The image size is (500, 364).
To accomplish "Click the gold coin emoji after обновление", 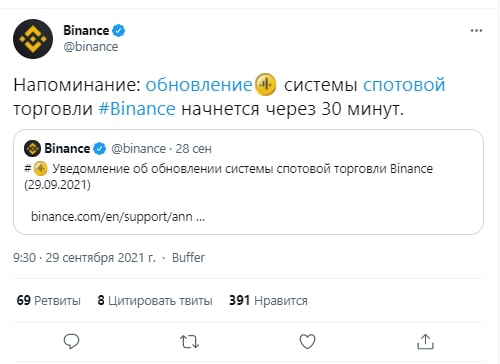I will click(x=266, y=84).
